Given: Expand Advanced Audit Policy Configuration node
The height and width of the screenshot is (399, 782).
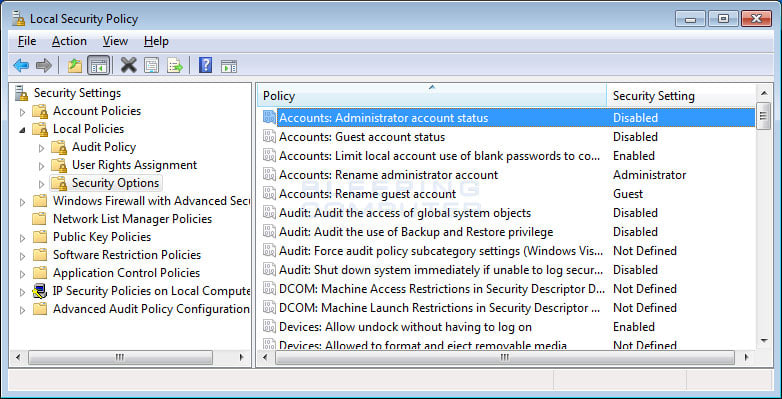Looking at the screenshot, I should pos(22,310).
